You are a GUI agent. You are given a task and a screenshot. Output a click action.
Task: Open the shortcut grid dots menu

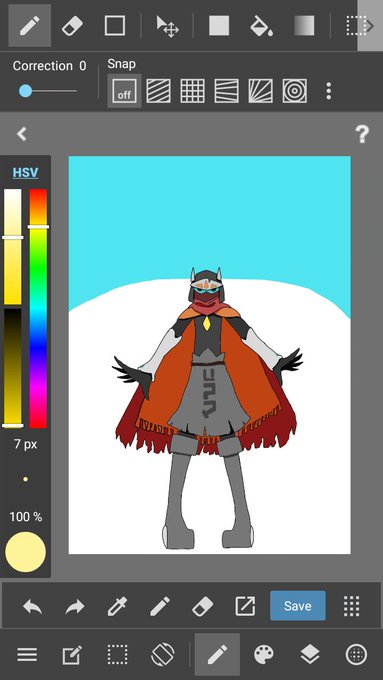(x=351, y=606)
